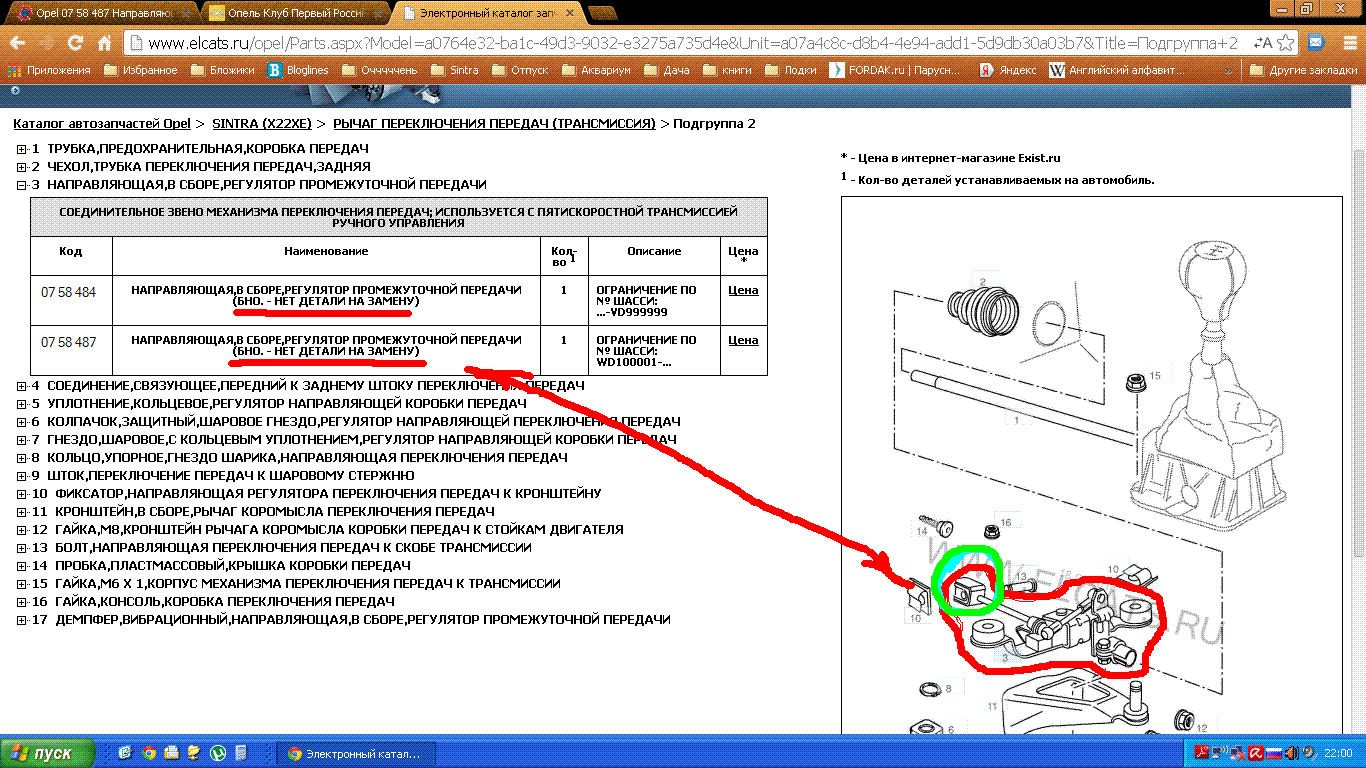Open the Каталог автозапчастей Opel breadcrumb link
Screen dimensions: 1366x768
click(101, 124)
